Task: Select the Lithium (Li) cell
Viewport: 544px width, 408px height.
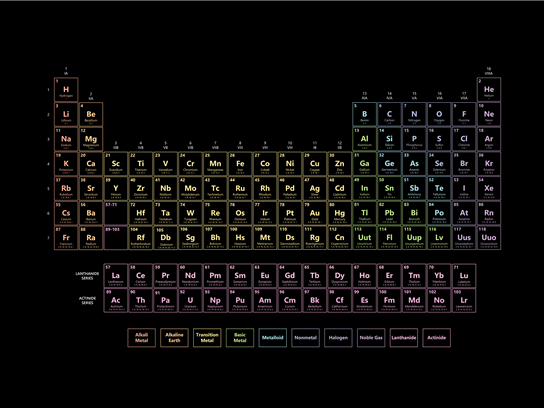Action: tap(66, 114)
